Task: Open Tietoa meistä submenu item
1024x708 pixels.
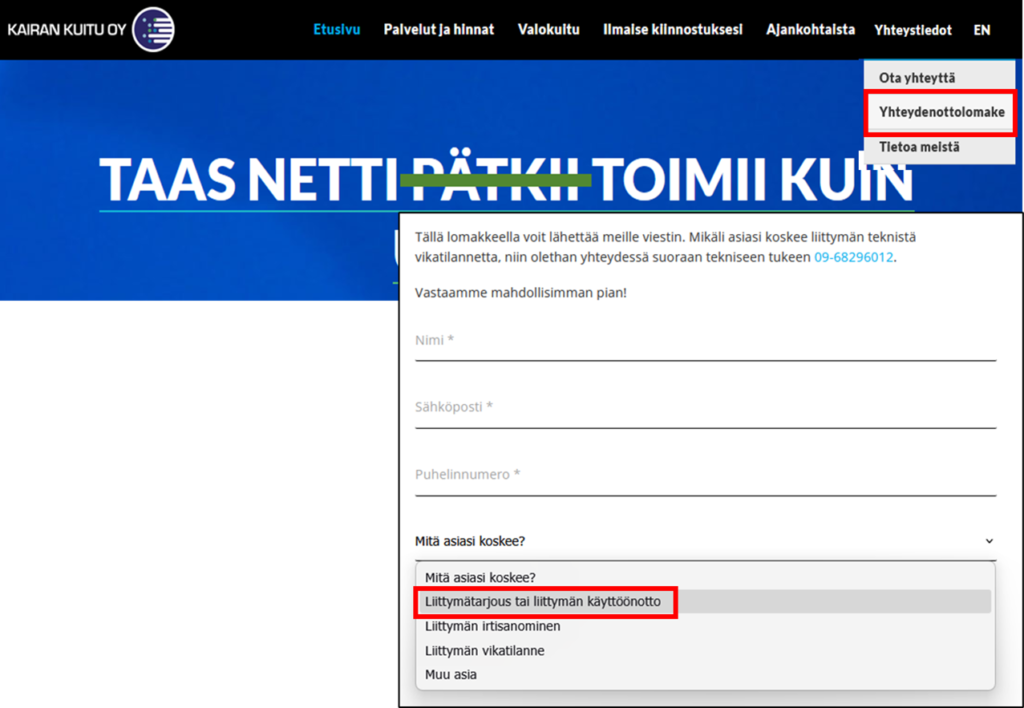Action: (919, 147)
